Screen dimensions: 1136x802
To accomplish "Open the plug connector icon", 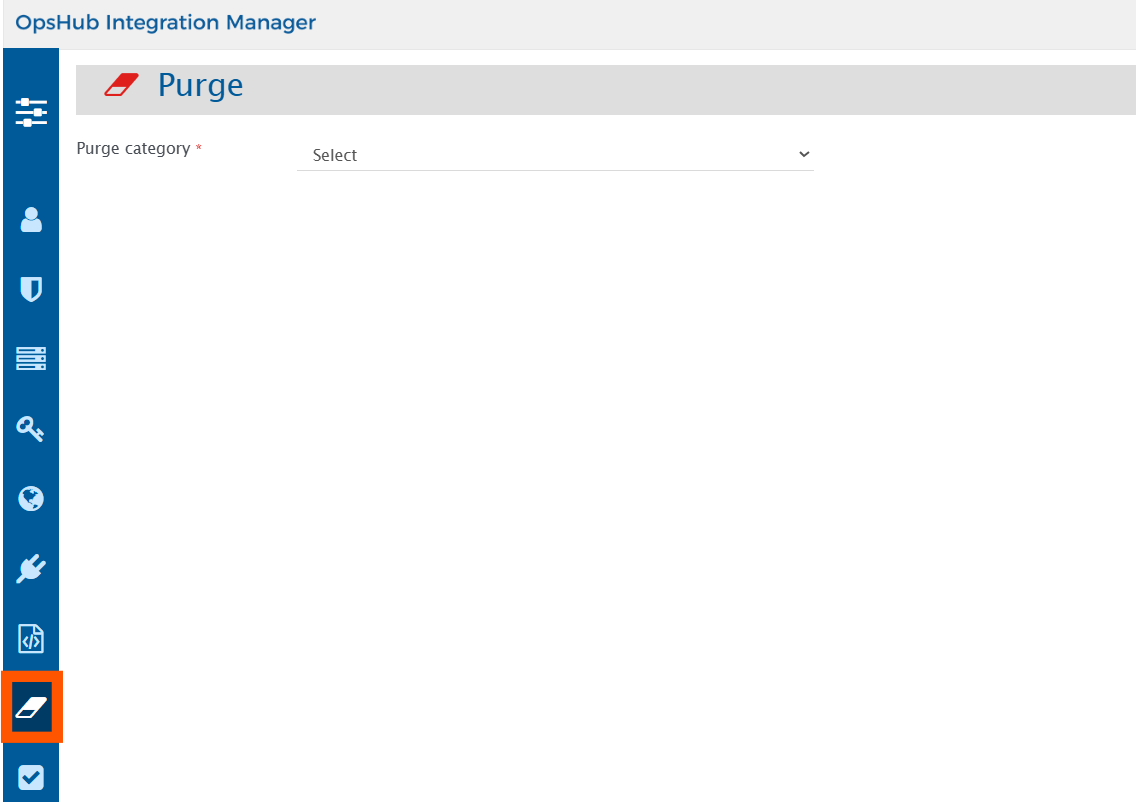I will [31, 569].
